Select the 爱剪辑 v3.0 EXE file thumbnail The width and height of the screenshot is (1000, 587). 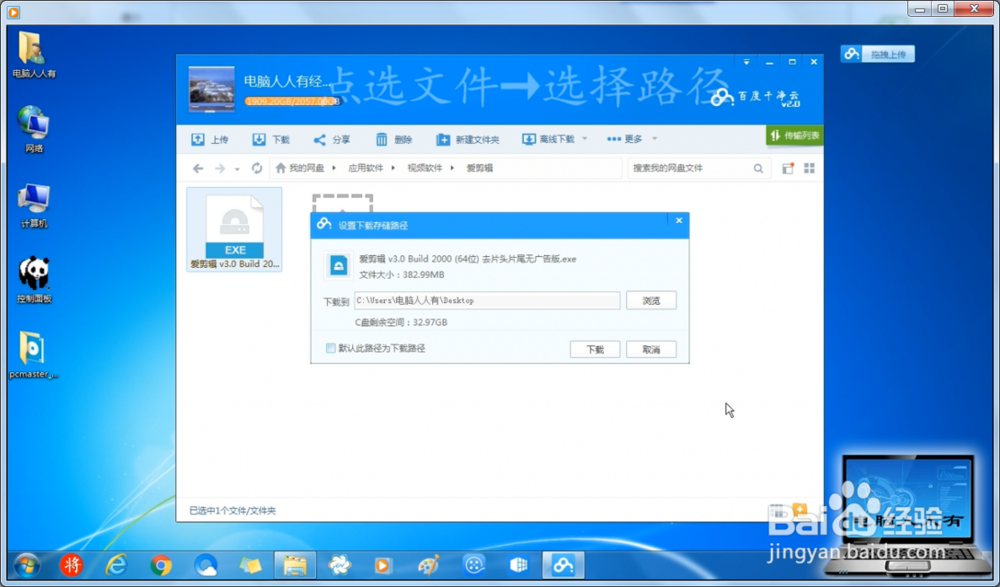coord(234,230)
